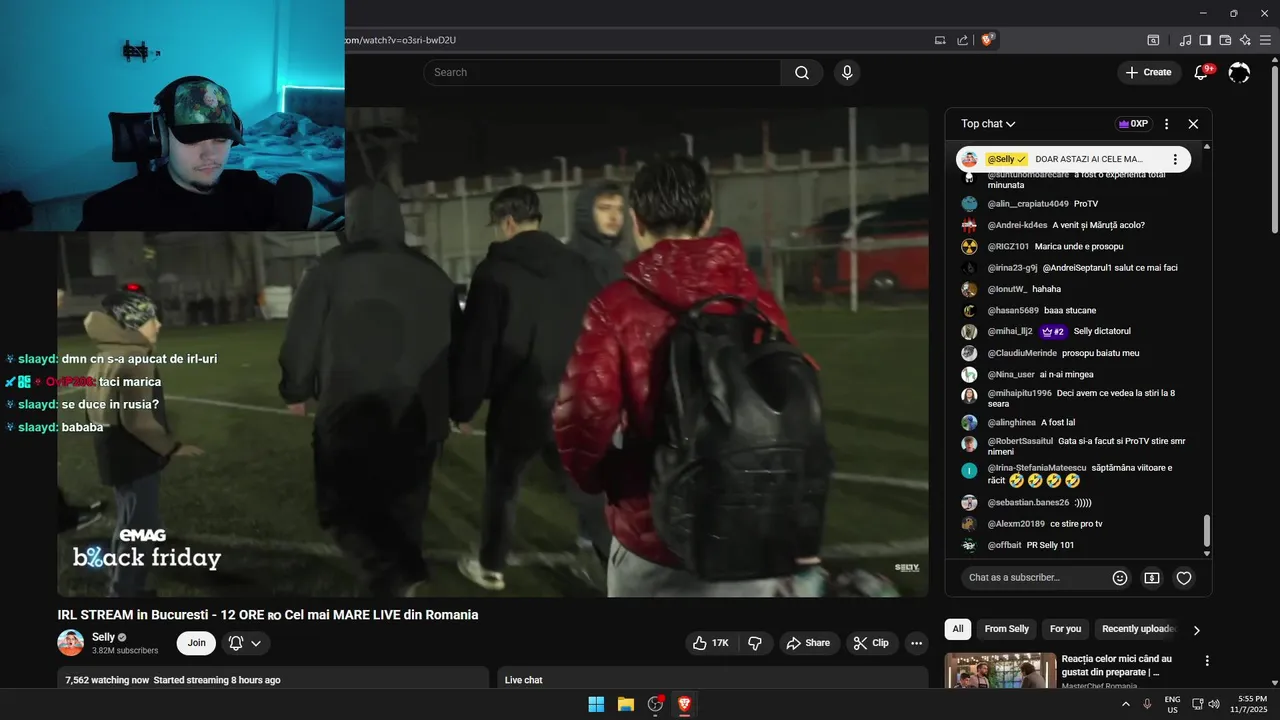Click the '7,562 watching now' description text
The height and width of the screenshot is (720, 1280).
click(107, 680)
